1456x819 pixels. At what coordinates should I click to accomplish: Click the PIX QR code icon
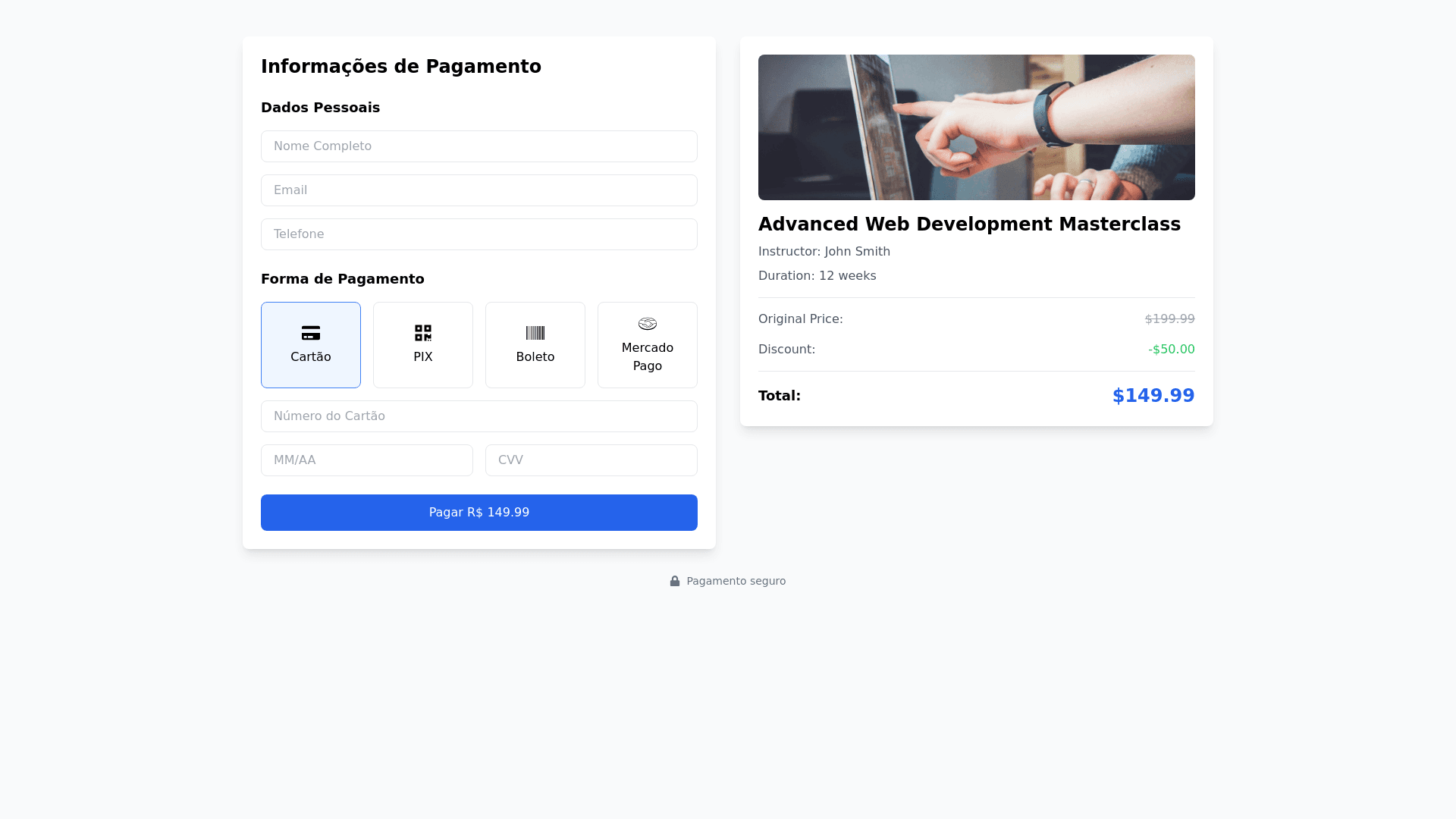(423, 333)
